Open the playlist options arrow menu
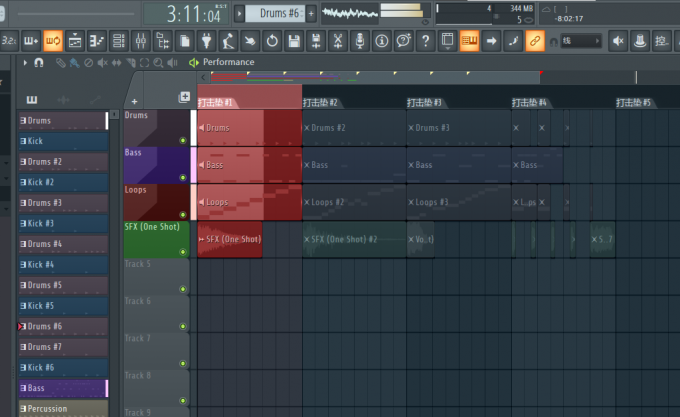Image resolution: width=680 pixels, height=417 pixels. pyautogui.click(x=25, y=63)
